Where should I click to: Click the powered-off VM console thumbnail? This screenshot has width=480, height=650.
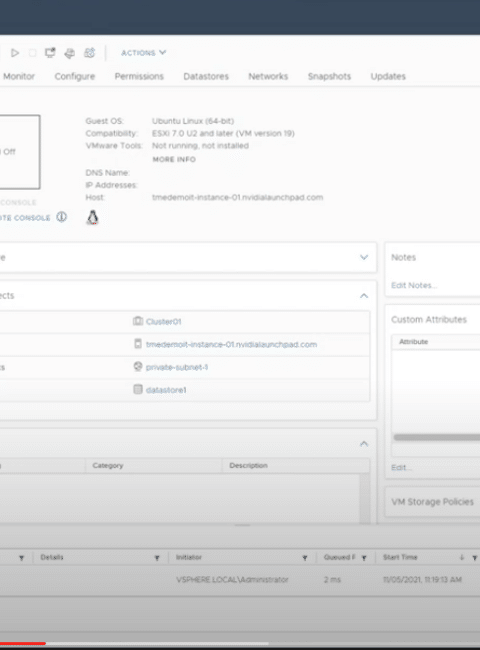tap(19, 152)
